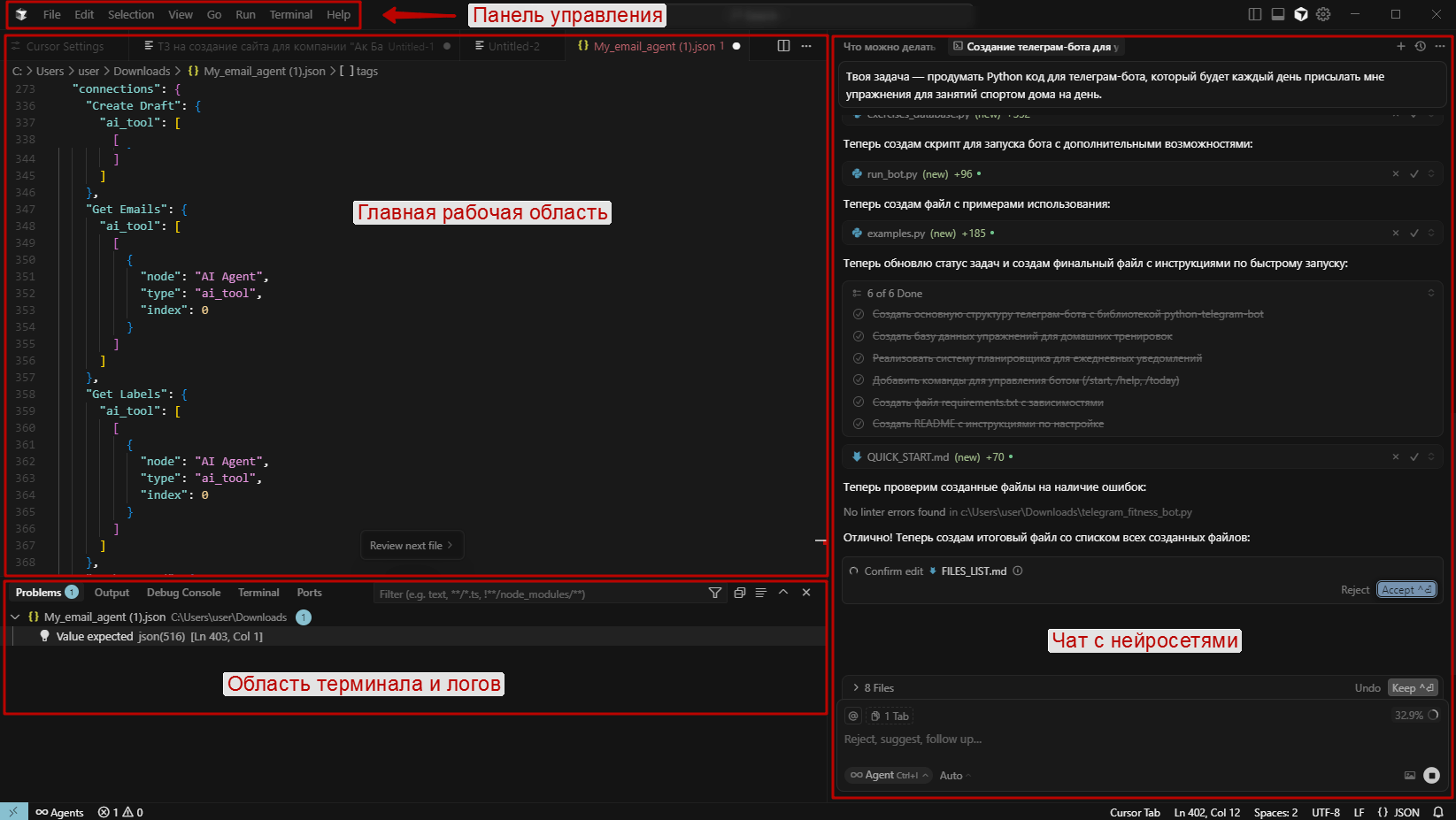Click Undo in the 8 Files bar
The image size is (1456, 820).
(x=1367, y=688)
